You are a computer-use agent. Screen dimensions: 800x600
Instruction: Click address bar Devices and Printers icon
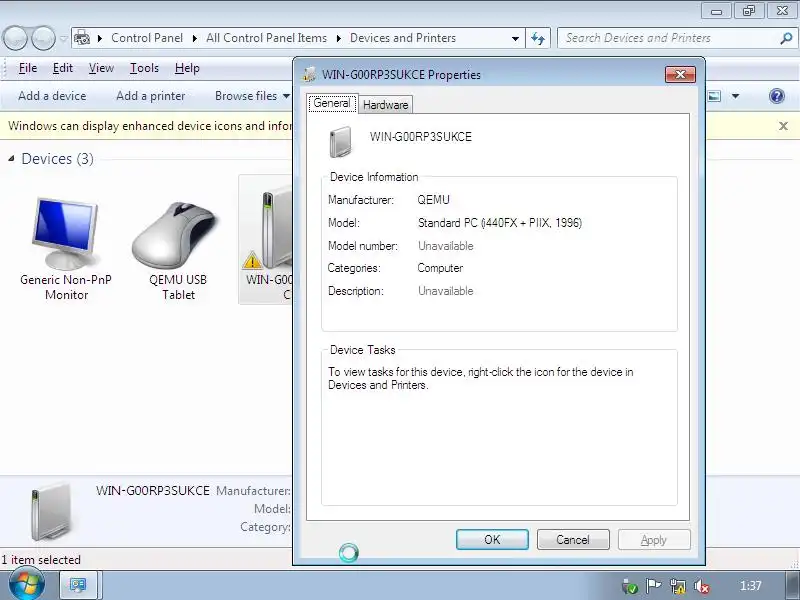click(x=82, y=38)
